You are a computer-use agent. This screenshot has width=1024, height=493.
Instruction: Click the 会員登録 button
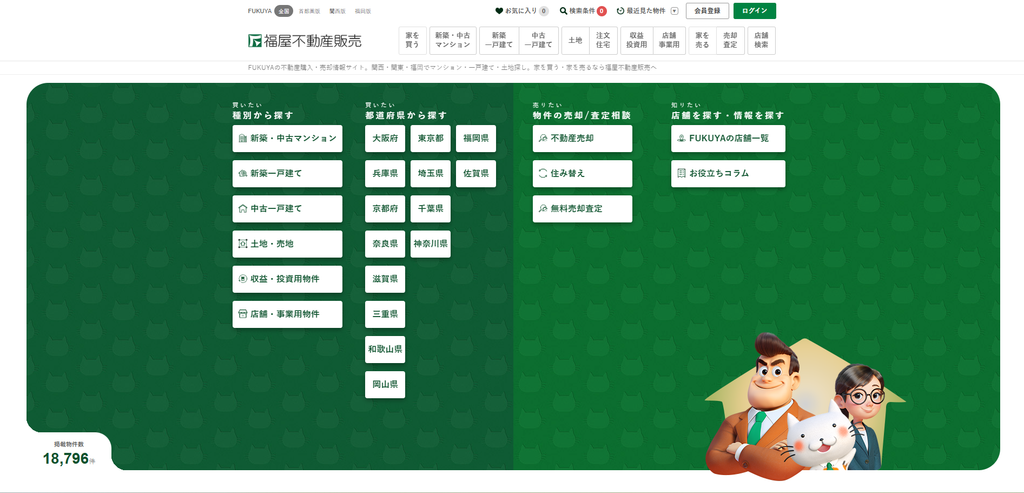pyautogui.click(x=707, y=11)
